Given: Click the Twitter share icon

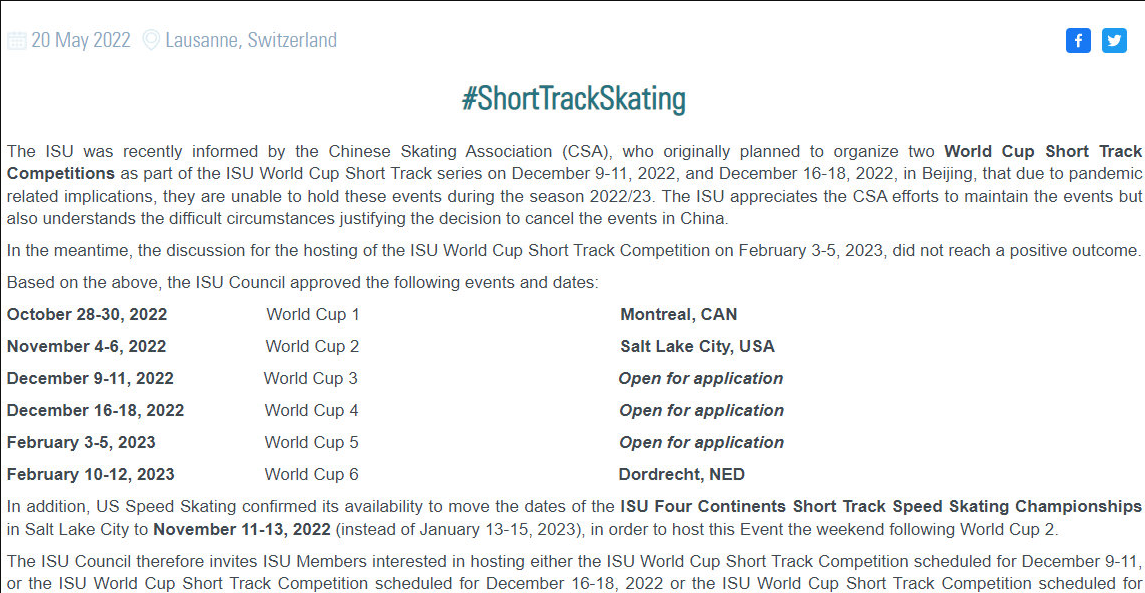Looking at the screenshot, I should (1114, 40).
